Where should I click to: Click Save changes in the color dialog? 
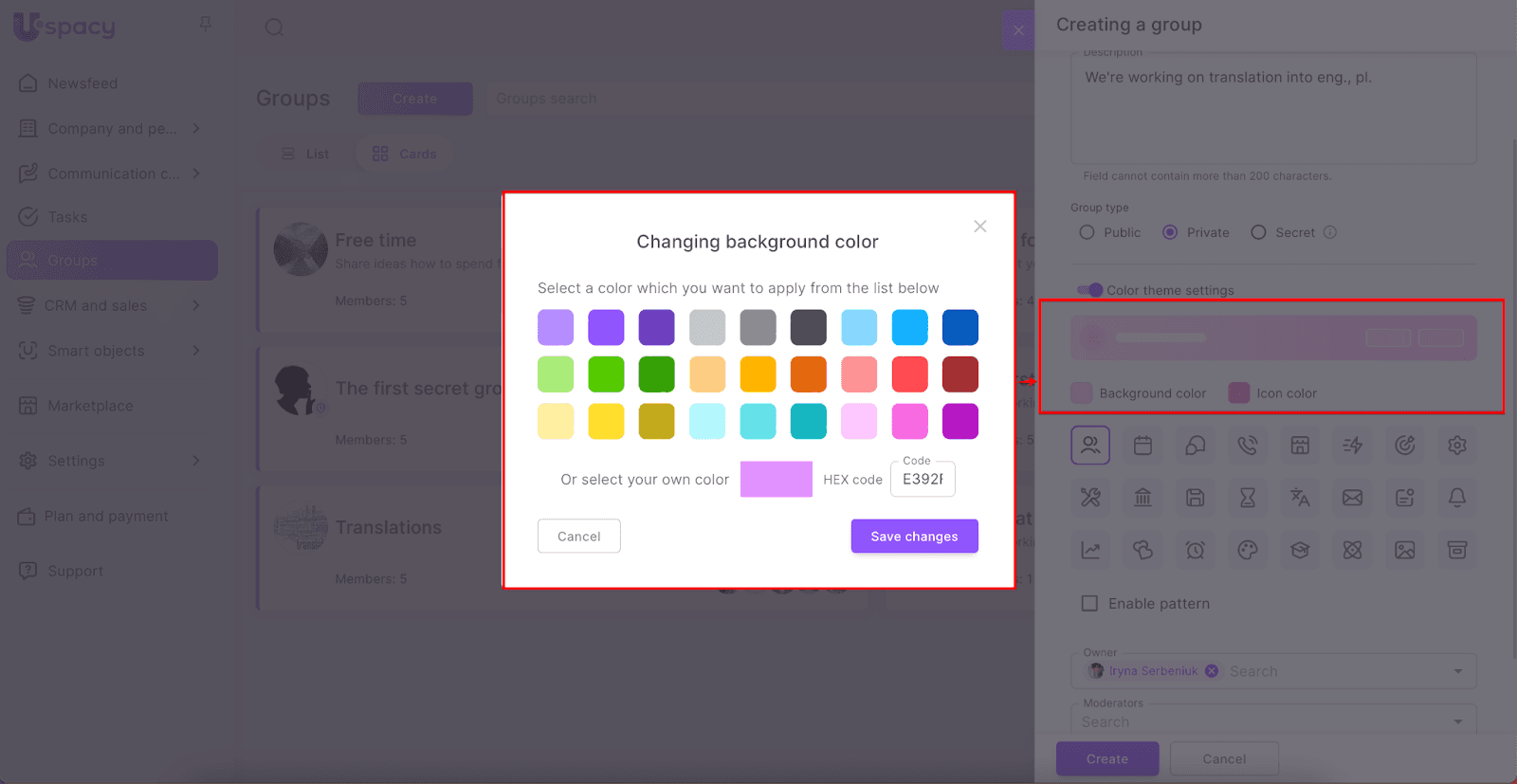(914, 537)
